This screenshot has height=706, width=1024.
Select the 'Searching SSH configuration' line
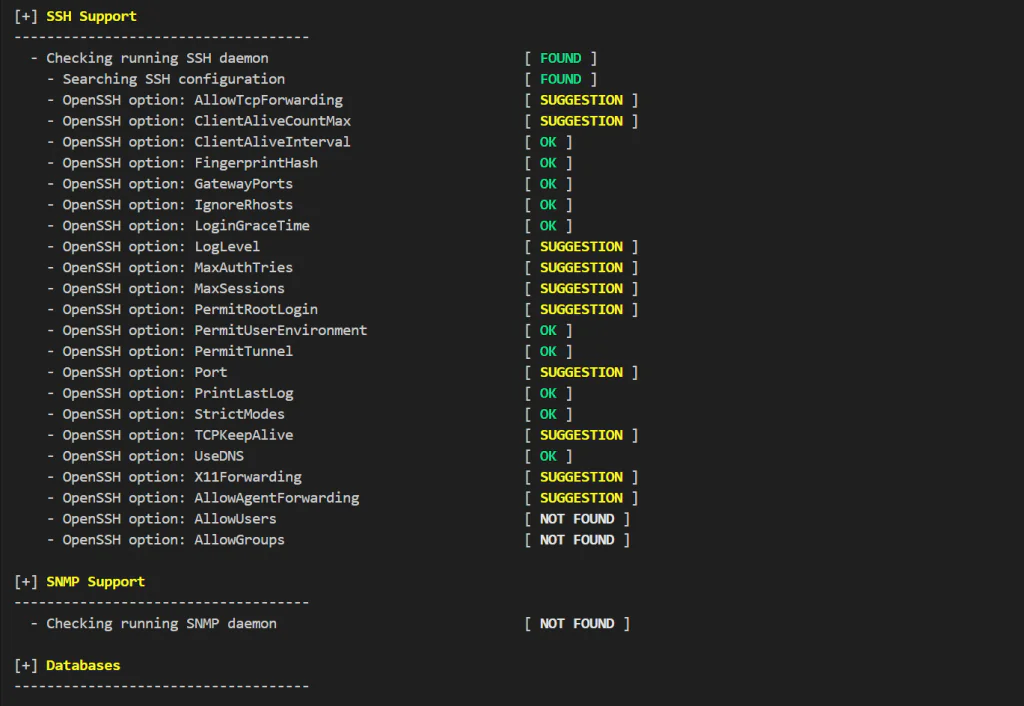[x=174, y=79]
